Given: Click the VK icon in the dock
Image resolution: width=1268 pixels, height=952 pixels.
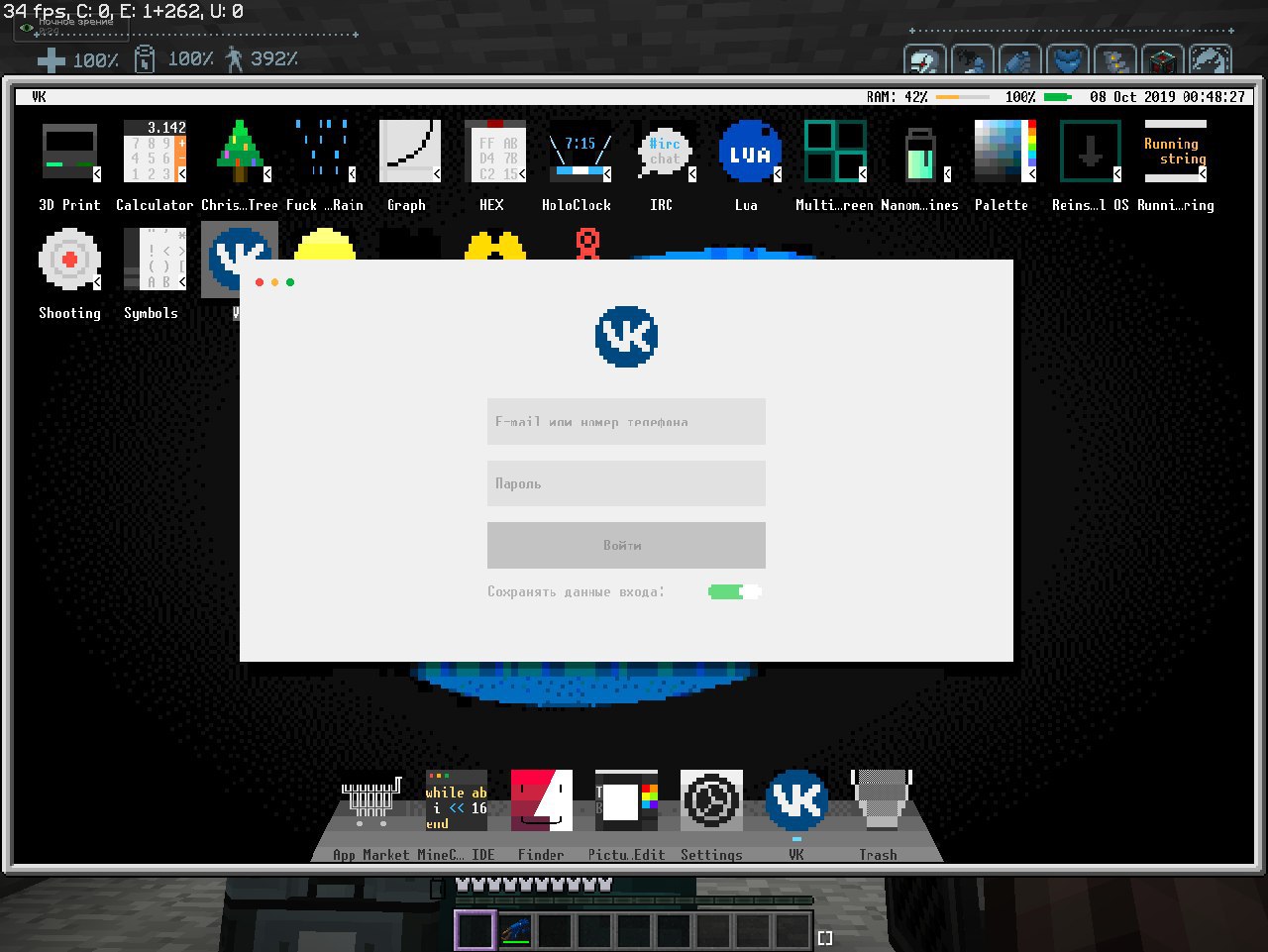Looking at the screenshot, I should point(796,801).
